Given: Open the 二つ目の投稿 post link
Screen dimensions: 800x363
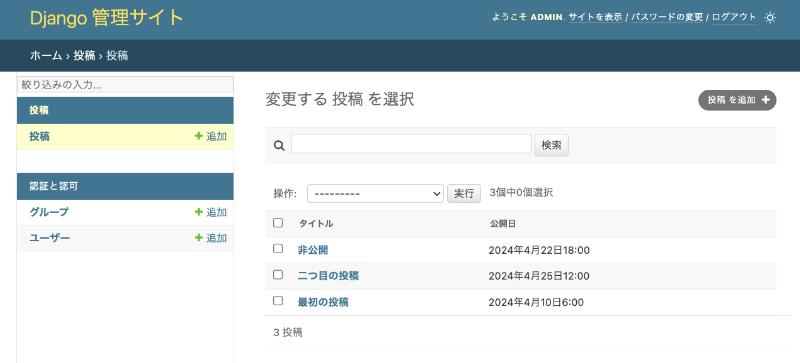Looking at the screenshot, I should [x=328, y=276].
